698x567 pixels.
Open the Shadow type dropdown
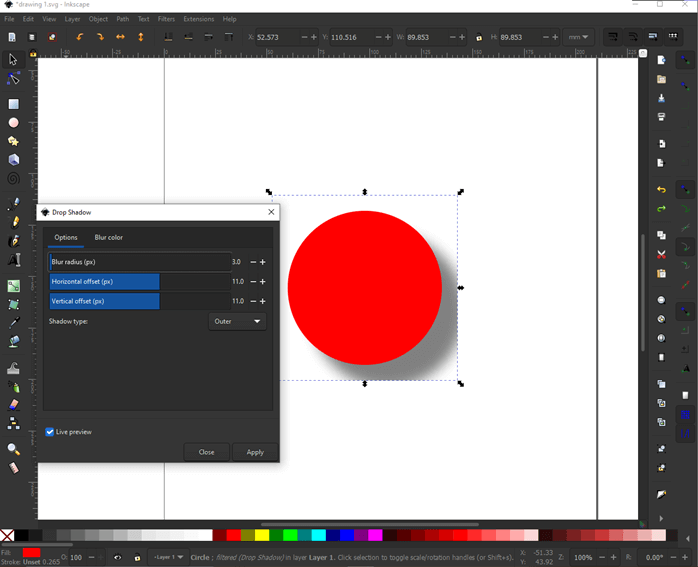pos(237,321)
